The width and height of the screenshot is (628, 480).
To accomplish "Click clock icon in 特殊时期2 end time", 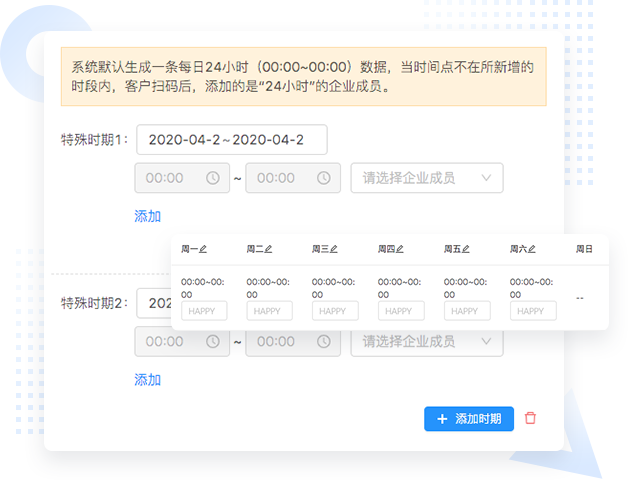I will point(323,342).
